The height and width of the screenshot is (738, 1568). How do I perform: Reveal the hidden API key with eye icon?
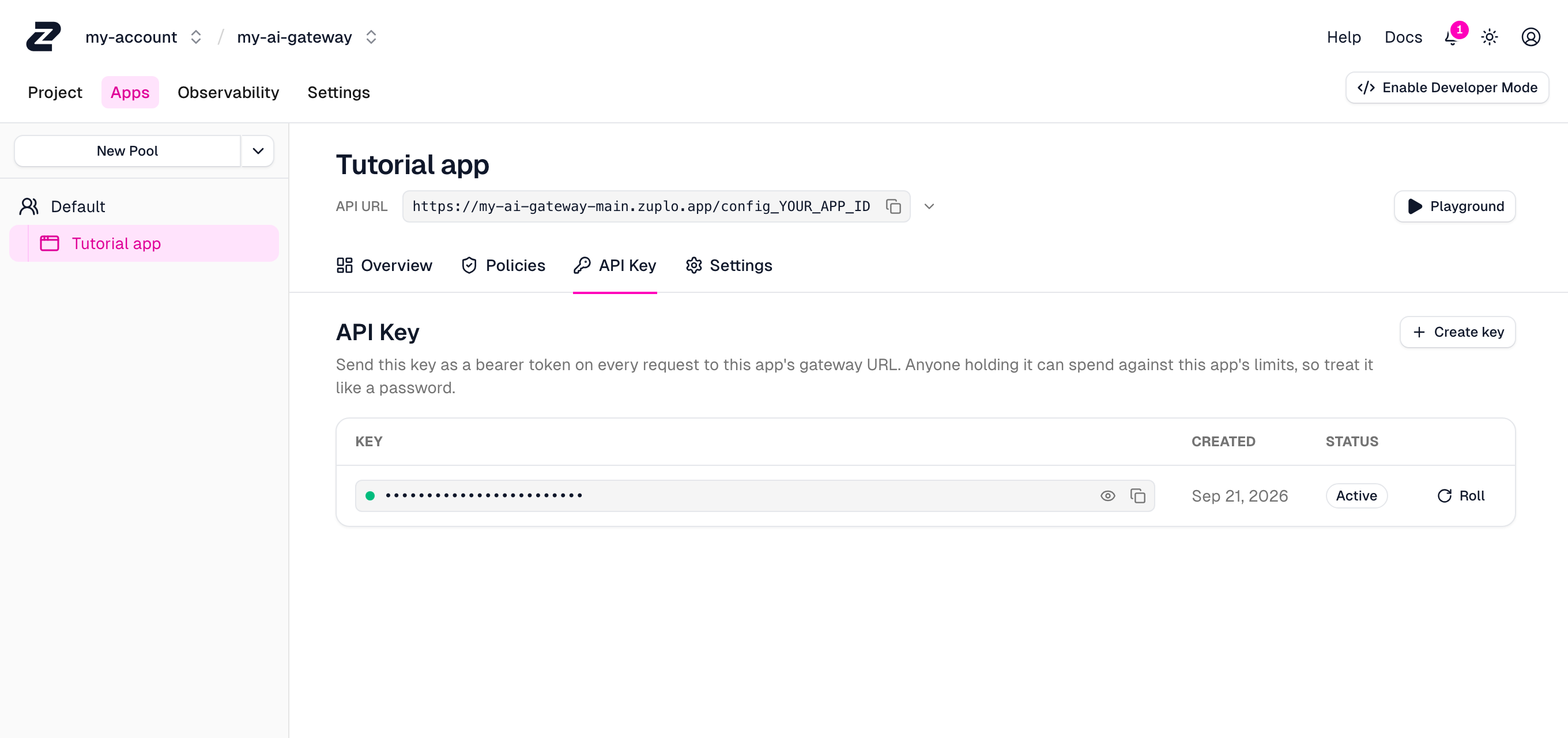[x=1108, y=496]
